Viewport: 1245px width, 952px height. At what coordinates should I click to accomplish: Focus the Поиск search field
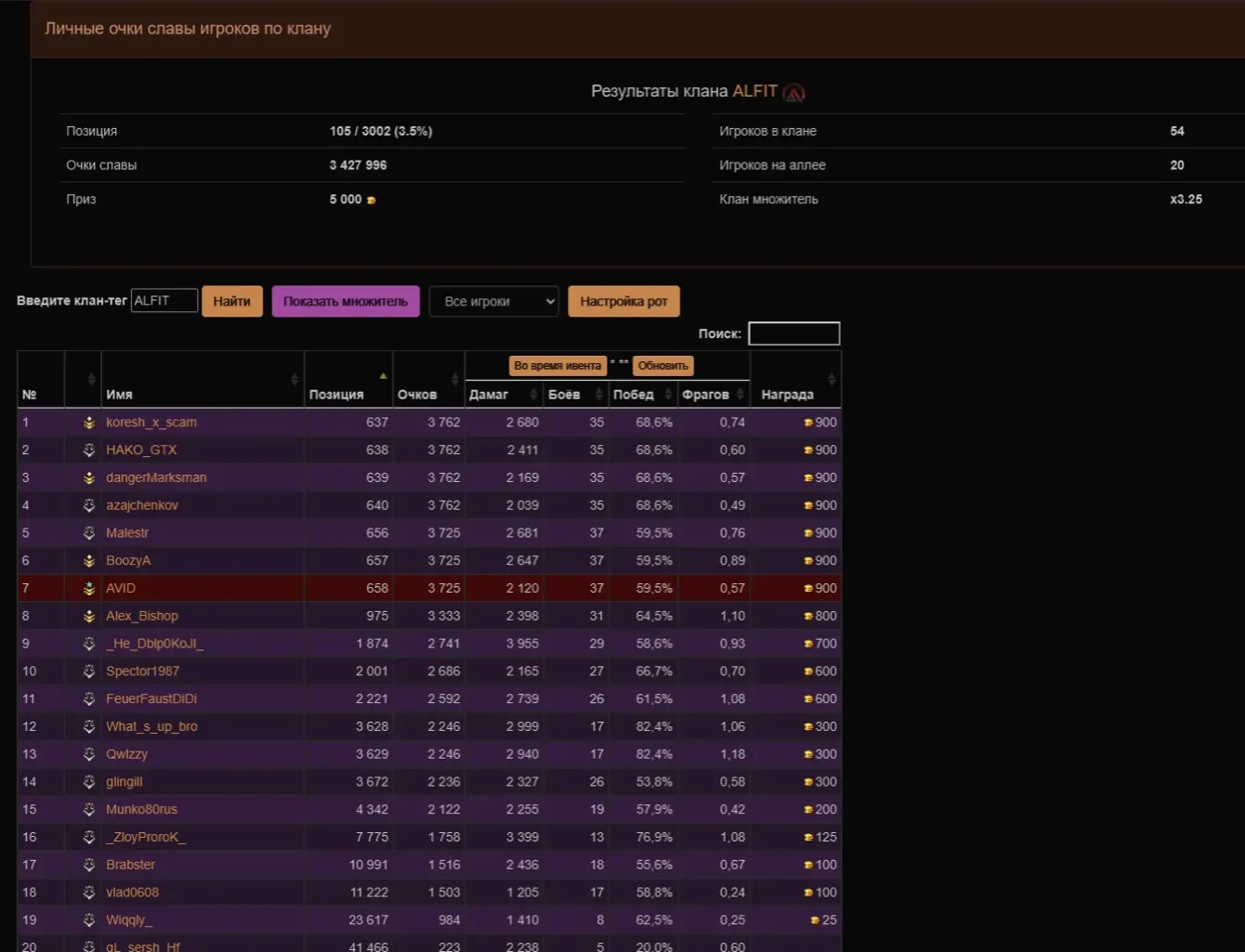(793, 333)
